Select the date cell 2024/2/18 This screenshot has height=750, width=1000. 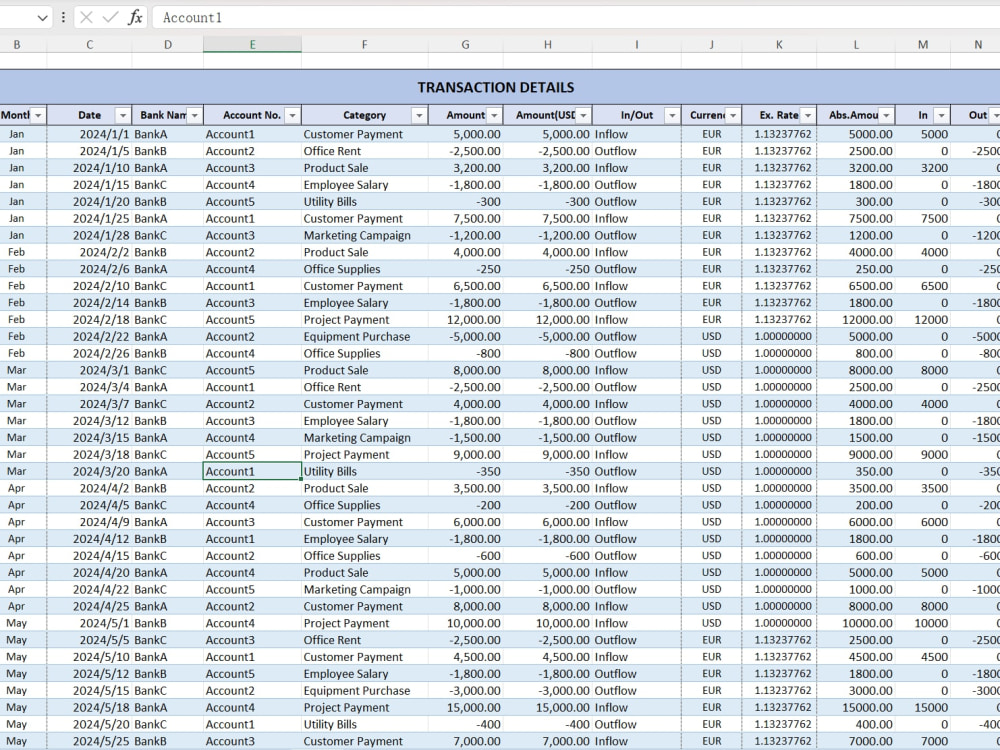tap(89, 320)
